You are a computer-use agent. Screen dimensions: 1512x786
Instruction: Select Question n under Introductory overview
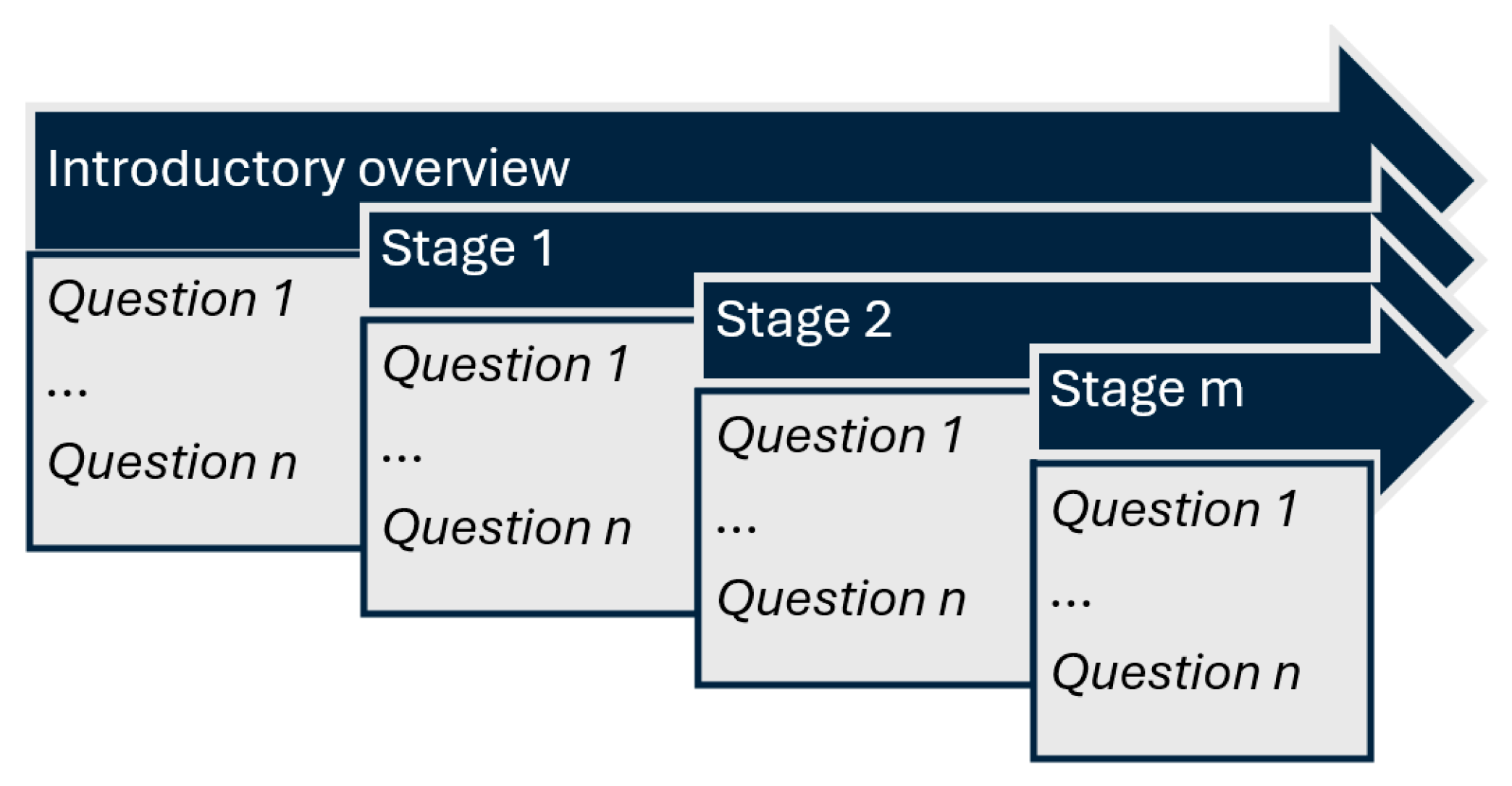(x=172, y=462)
